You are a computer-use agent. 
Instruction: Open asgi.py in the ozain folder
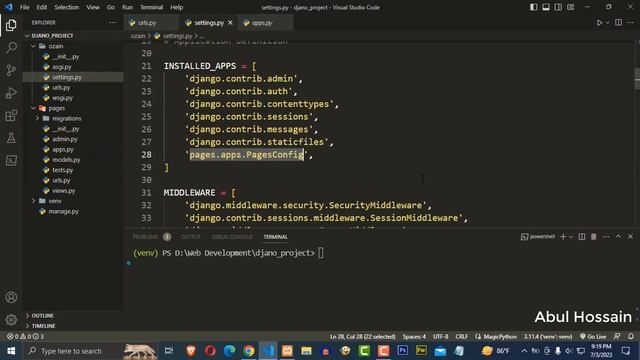pyautogui.click(x=62, y=67)
